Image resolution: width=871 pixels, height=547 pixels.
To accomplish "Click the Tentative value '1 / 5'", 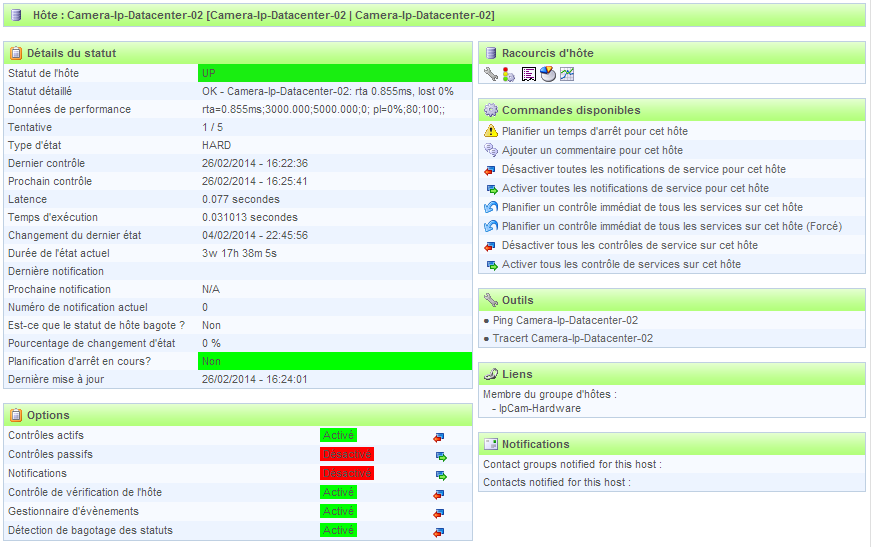I will coord(213,127).
